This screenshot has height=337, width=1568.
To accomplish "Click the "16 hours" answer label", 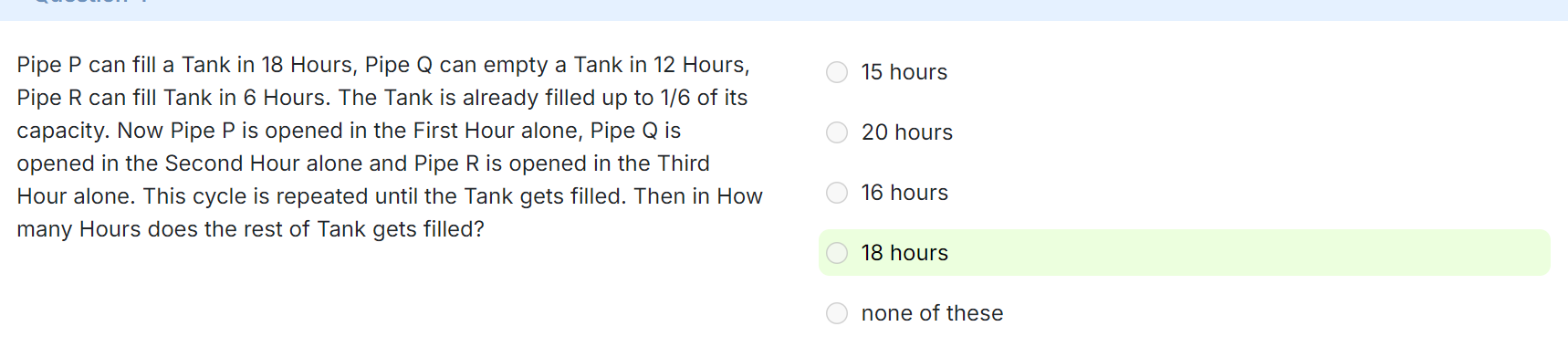I will click(904, 193).
